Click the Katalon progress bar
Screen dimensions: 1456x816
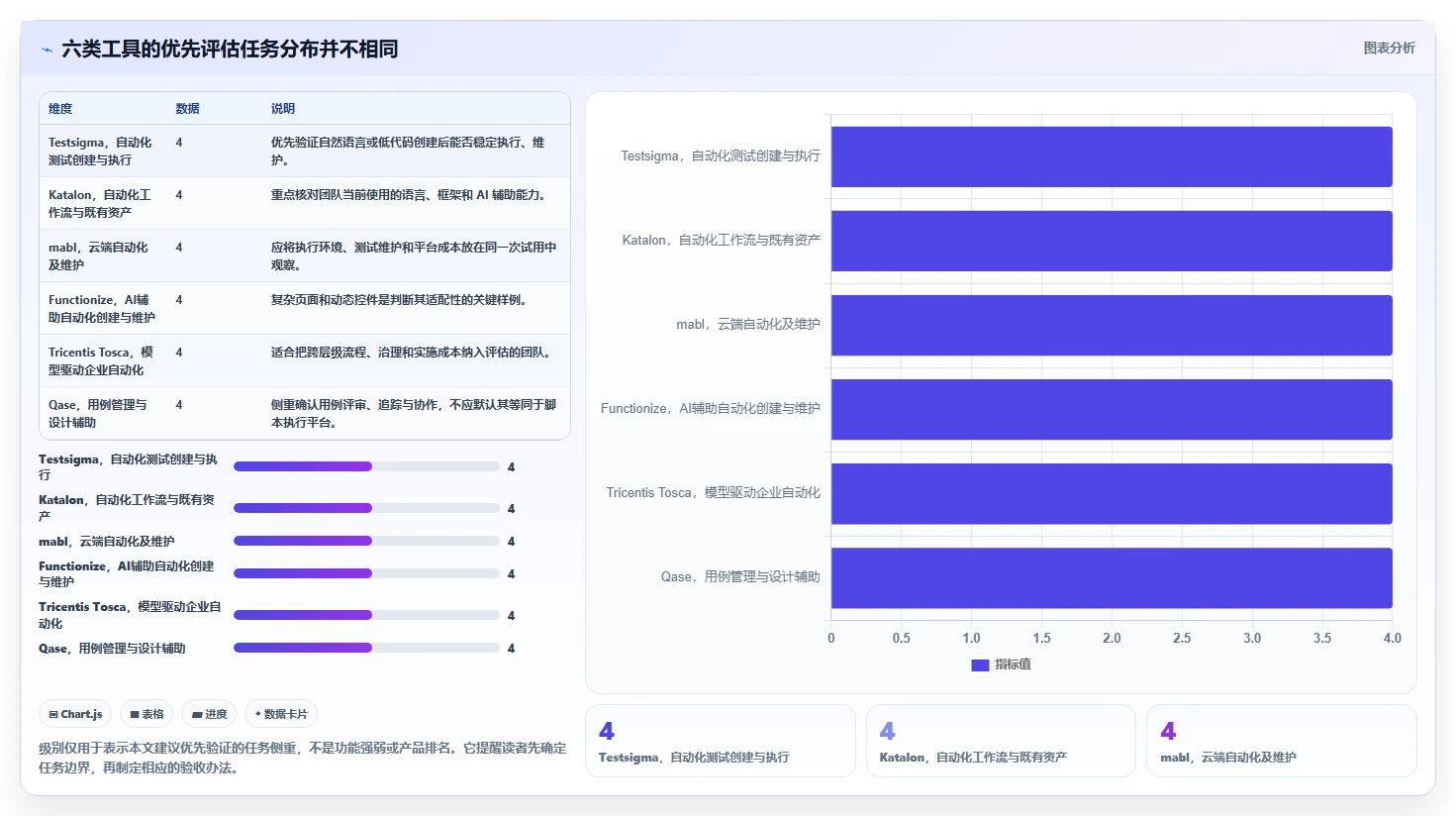click(x=366, y=508)
